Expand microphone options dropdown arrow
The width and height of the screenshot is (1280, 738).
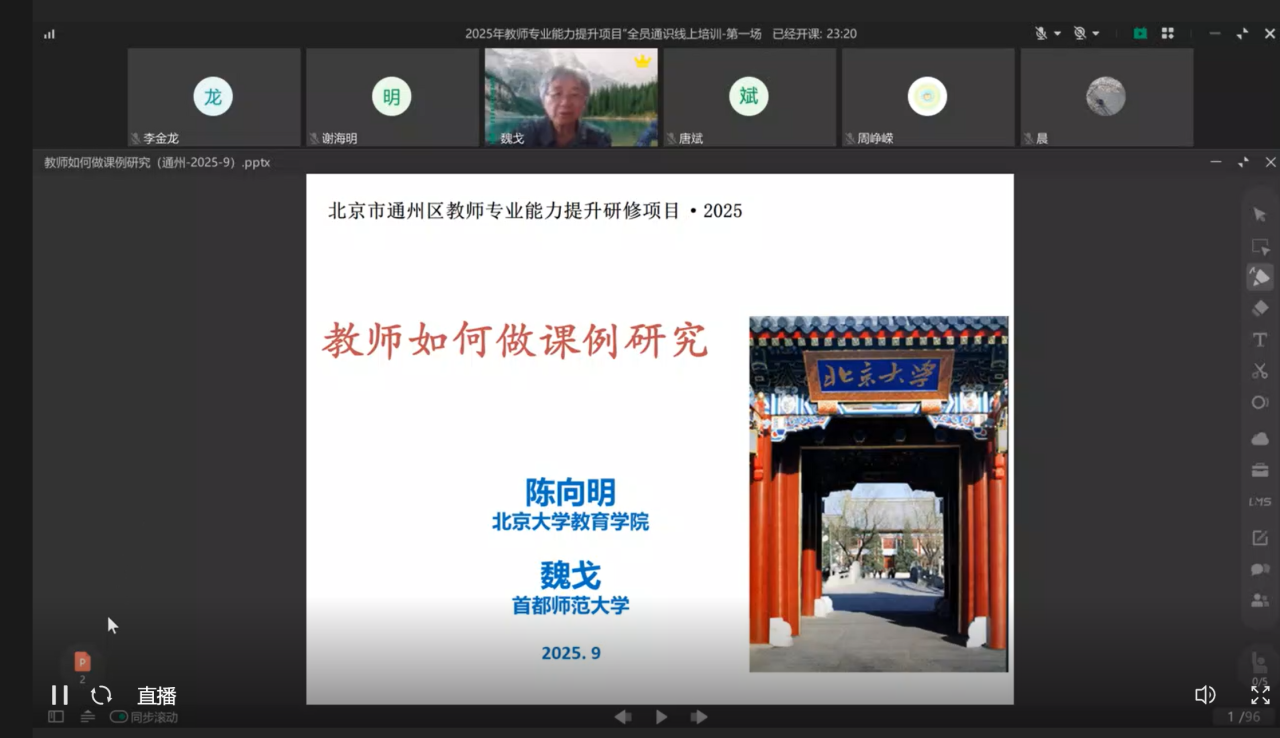pos(1057,33)
